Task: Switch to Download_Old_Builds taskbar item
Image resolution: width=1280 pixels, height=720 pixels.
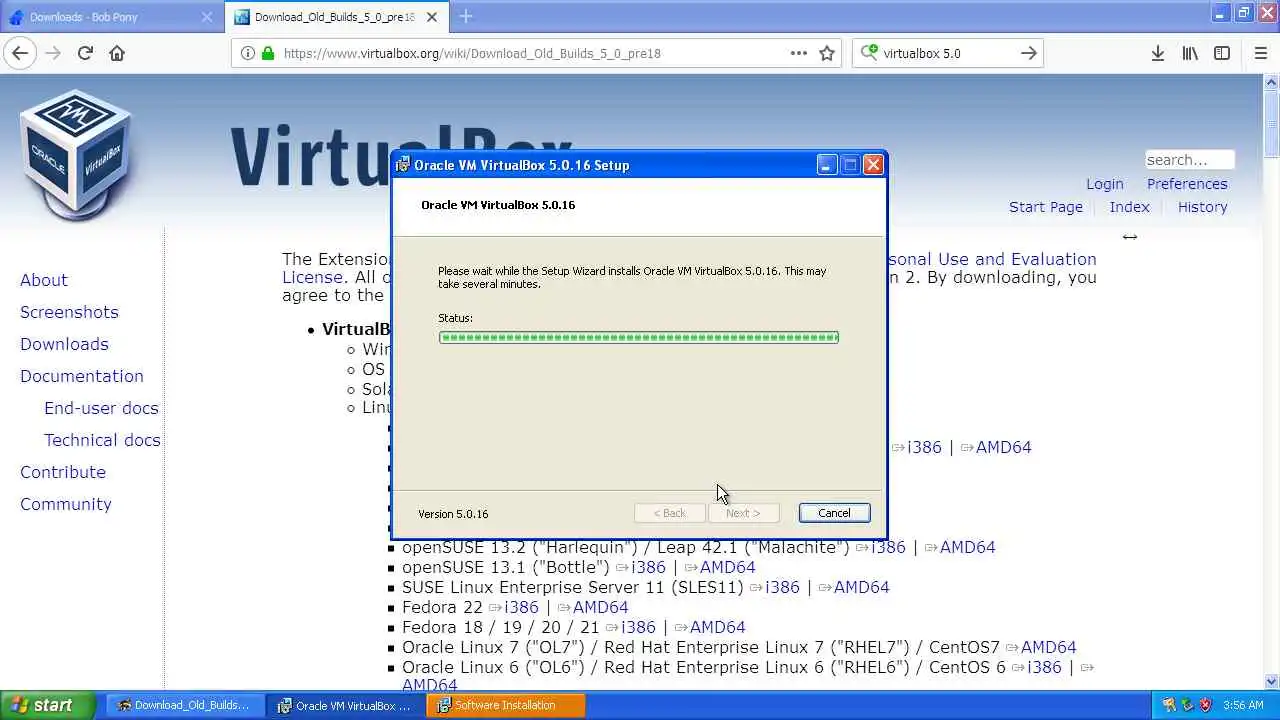Action: click(x=184, y=705)
